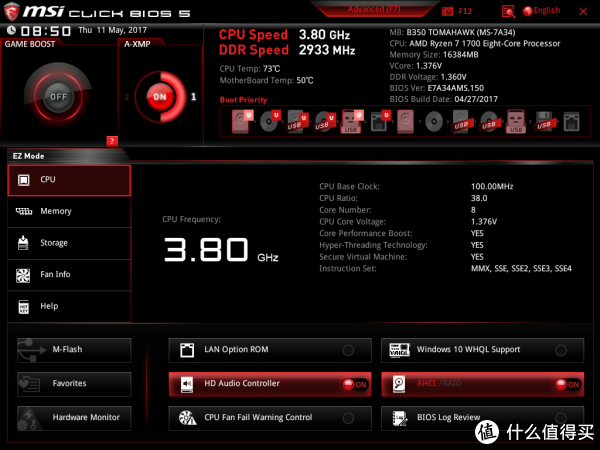Select UEFI optical disc boot device
600x450 pixels.
(269, 121)
